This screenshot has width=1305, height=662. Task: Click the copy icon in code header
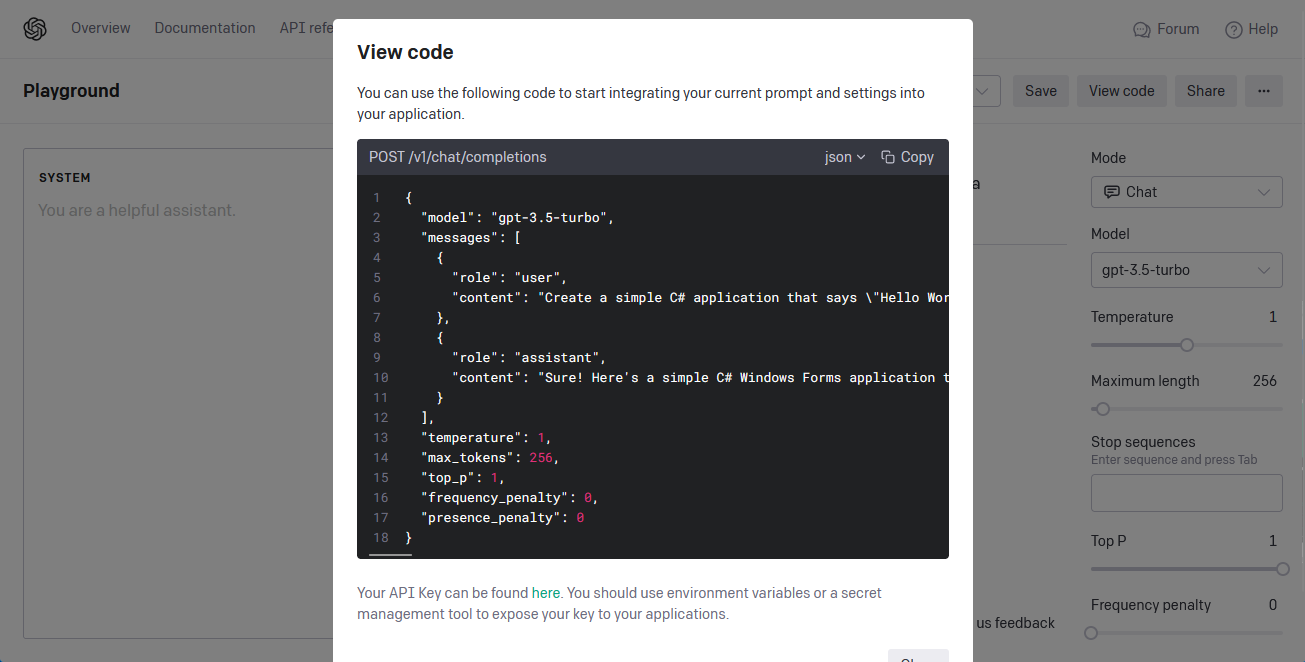click(x=888, y=157)
